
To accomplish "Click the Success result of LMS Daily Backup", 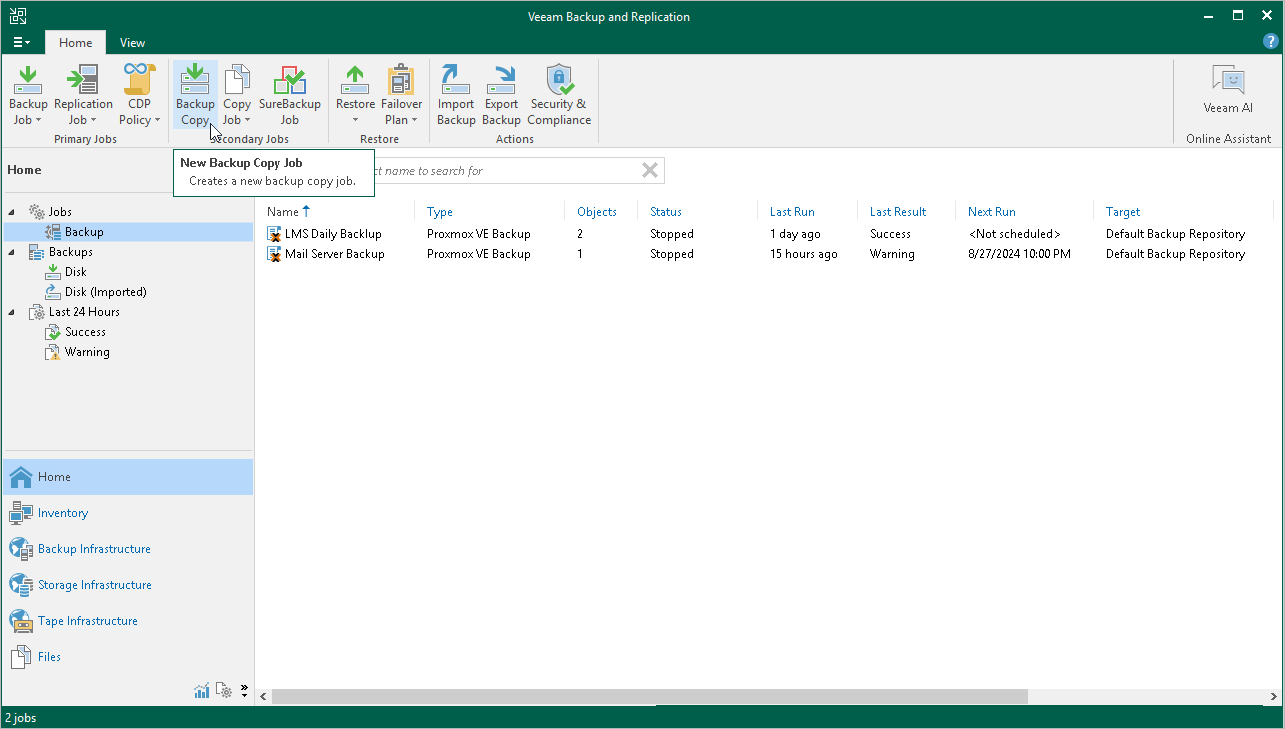I will [890, 234].
